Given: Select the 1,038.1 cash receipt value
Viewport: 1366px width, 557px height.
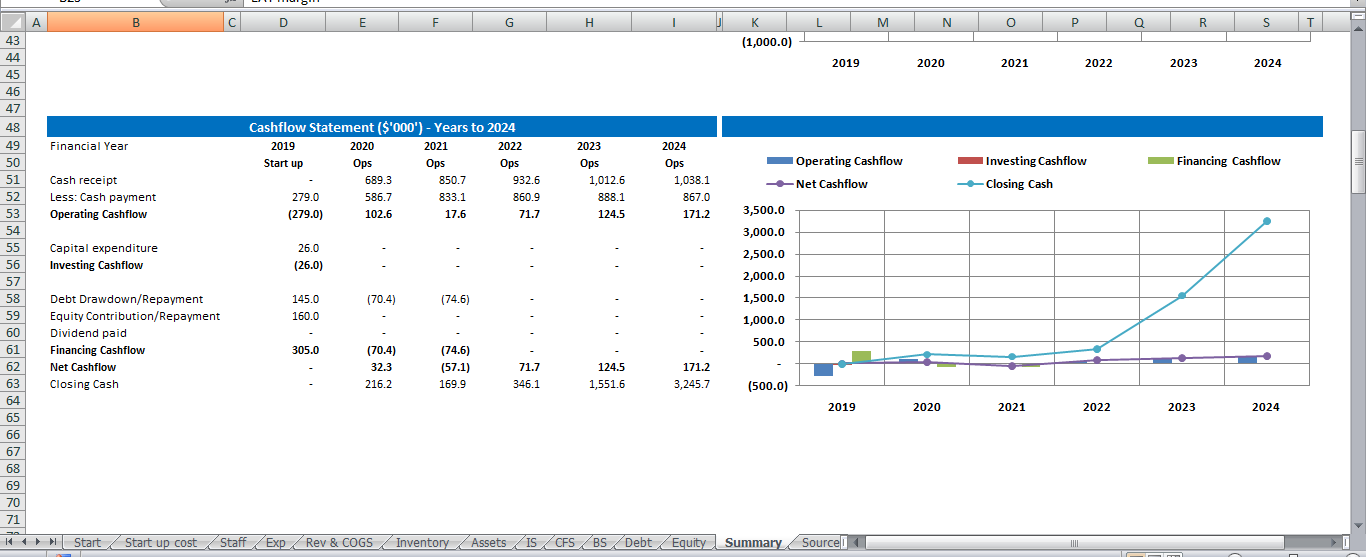Looking at the screenshot, I should tap(692, 180).
